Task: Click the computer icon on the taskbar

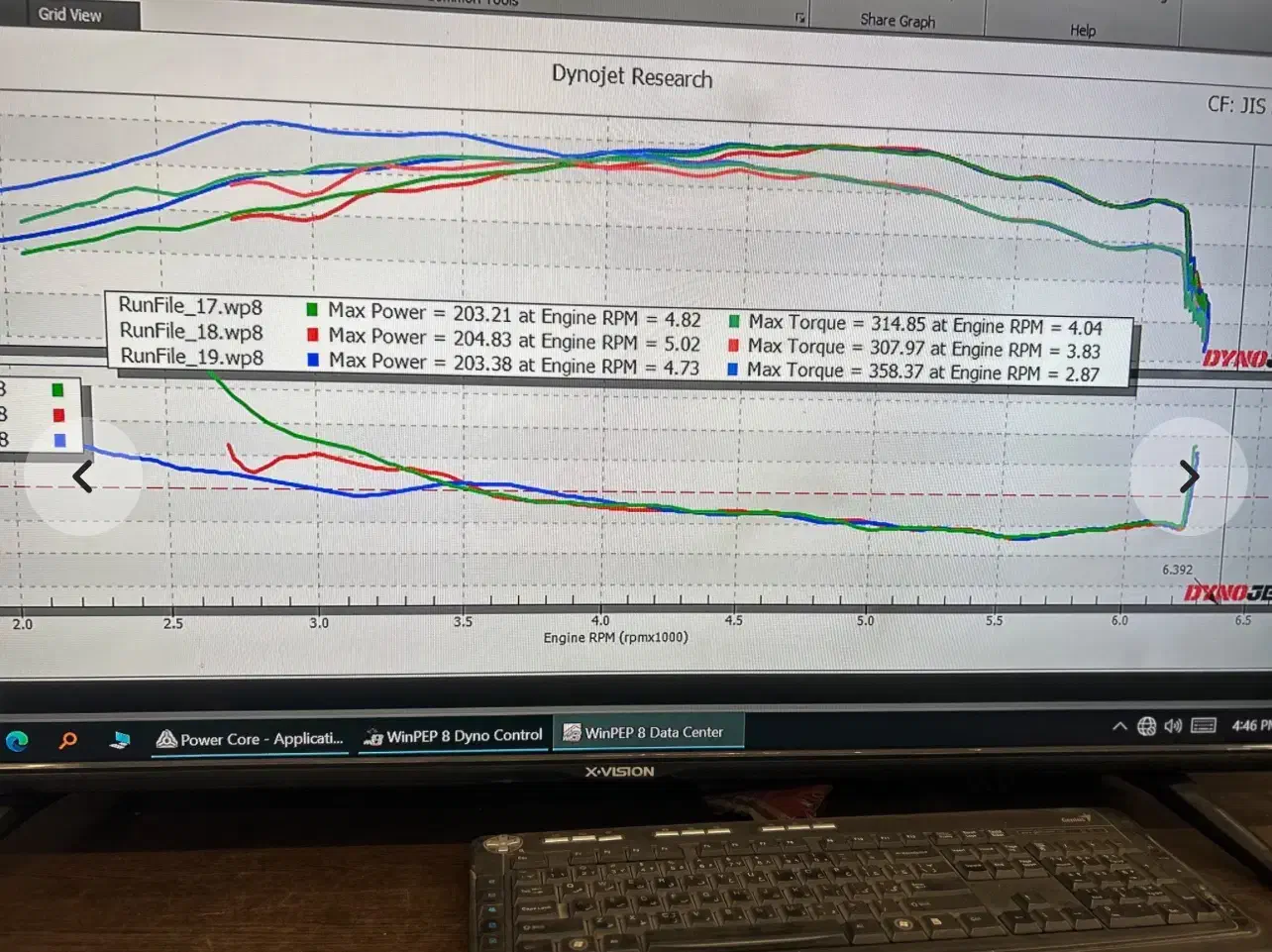Action: (120, 740)
